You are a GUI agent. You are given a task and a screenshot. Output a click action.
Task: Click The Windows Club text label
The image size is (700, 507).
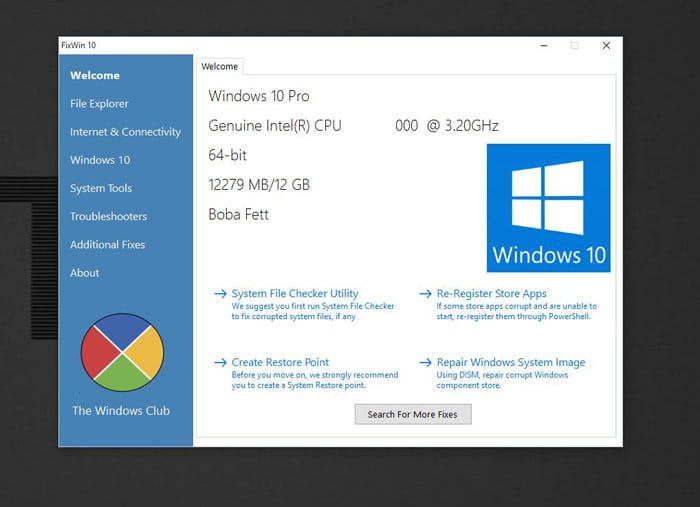pos(121,411)
